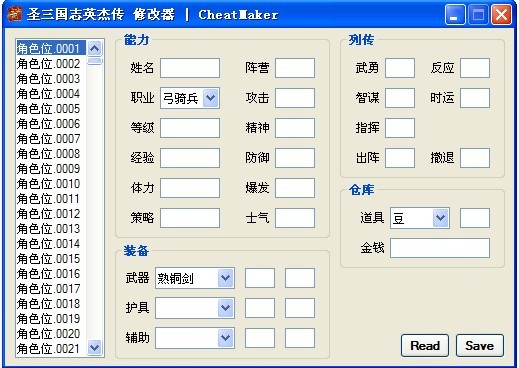Select 角色位.0006 in the list
Viewport: 519px width, 368px height.
click(x=51, y=123)
